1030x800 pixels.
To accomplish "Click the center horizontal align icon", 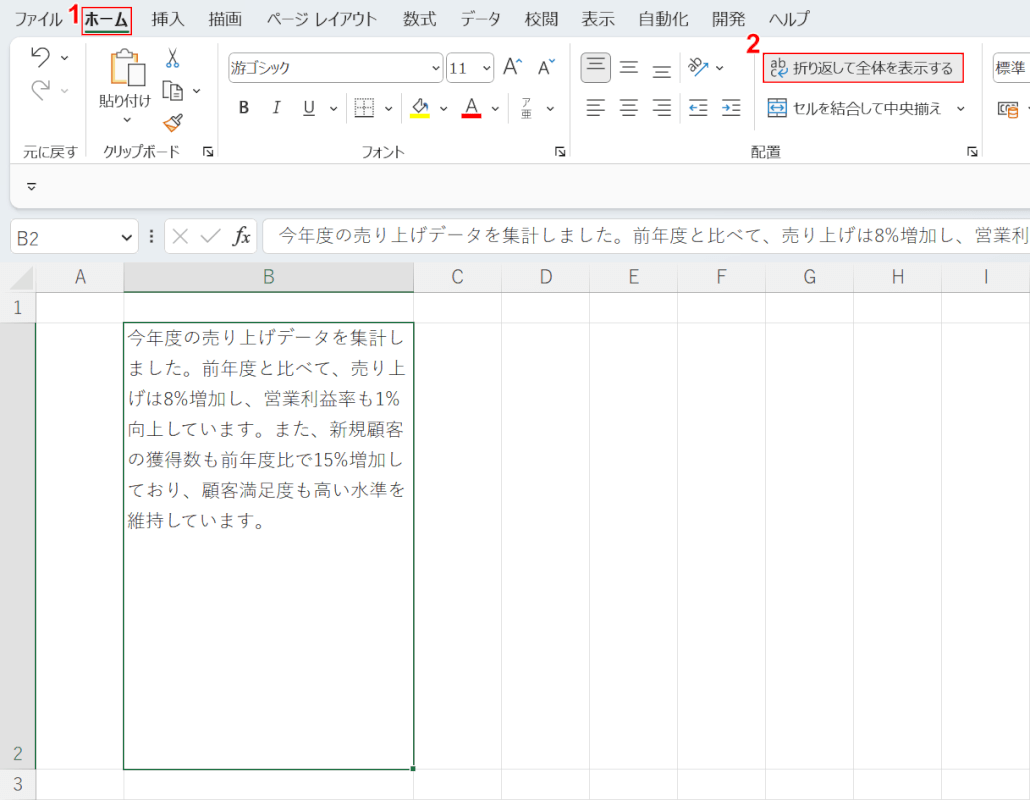I will coord(629,108).
